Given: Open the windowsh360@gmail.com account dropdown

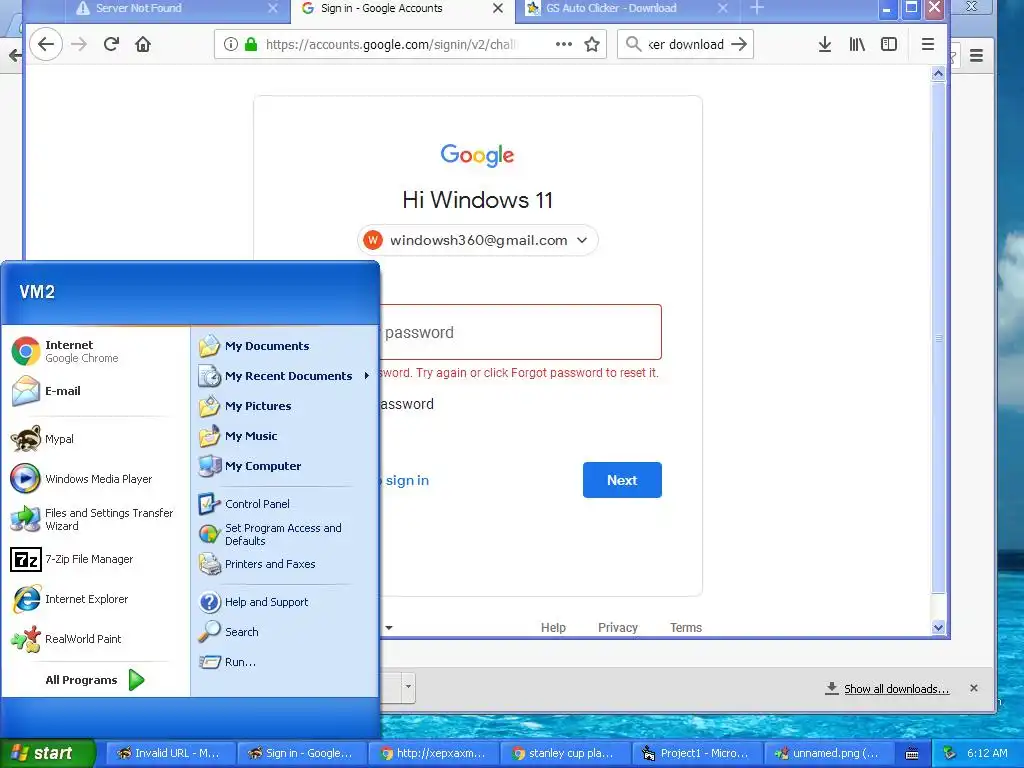Looking at the screenshot, I should [477, 240].
